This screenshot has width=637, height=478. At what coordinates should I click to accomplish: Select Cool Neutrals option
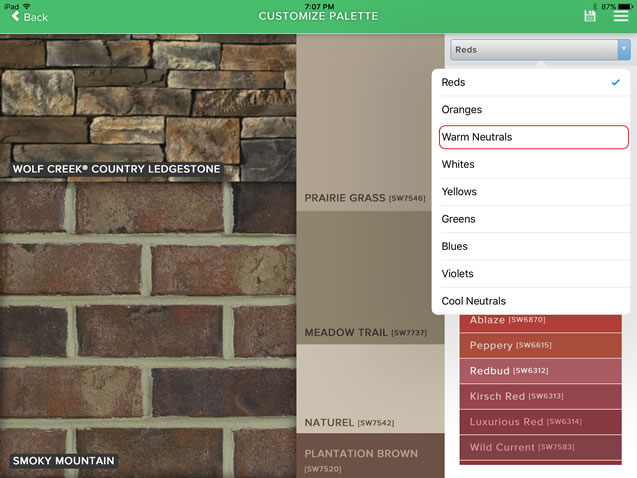coord(531,301)
